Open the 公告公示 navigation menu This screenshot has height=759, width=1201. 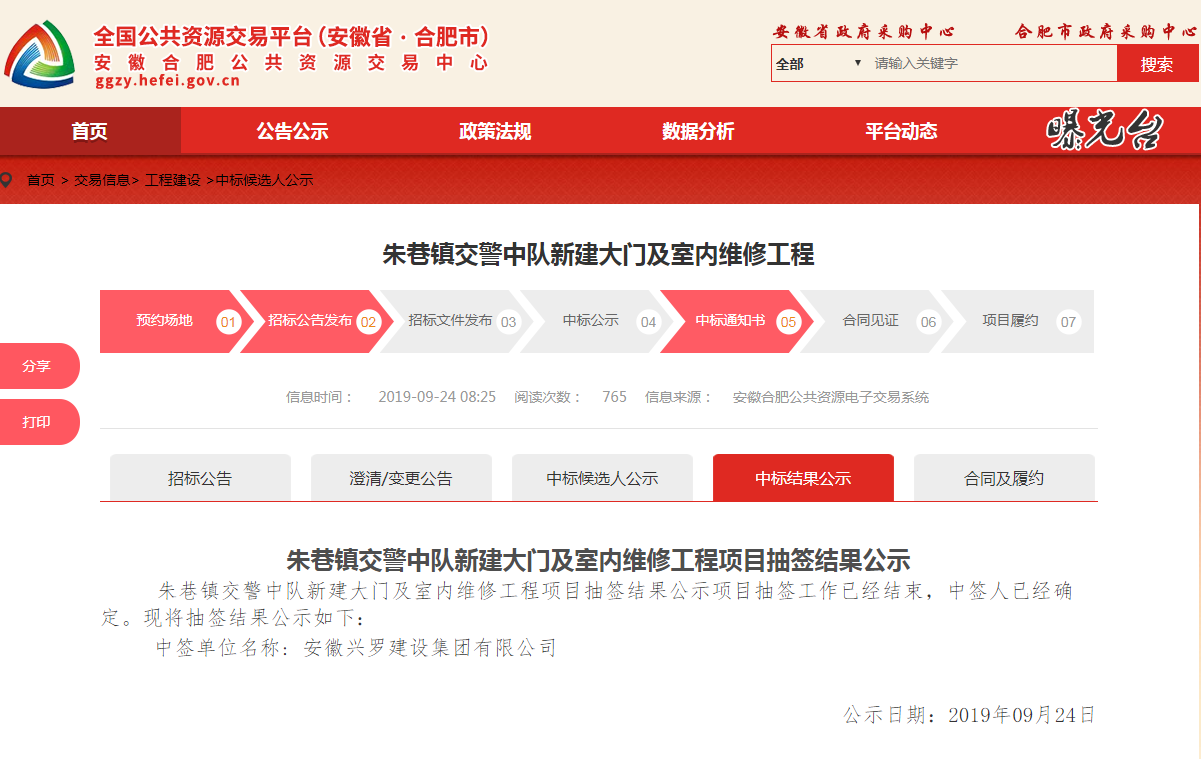292,131
